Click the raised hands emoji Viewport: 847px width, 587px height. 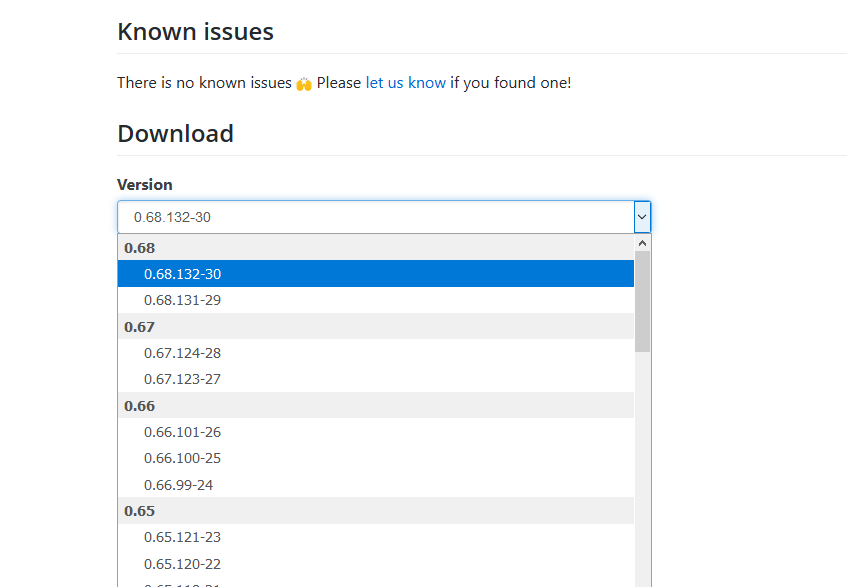click(x=304, y=84)
